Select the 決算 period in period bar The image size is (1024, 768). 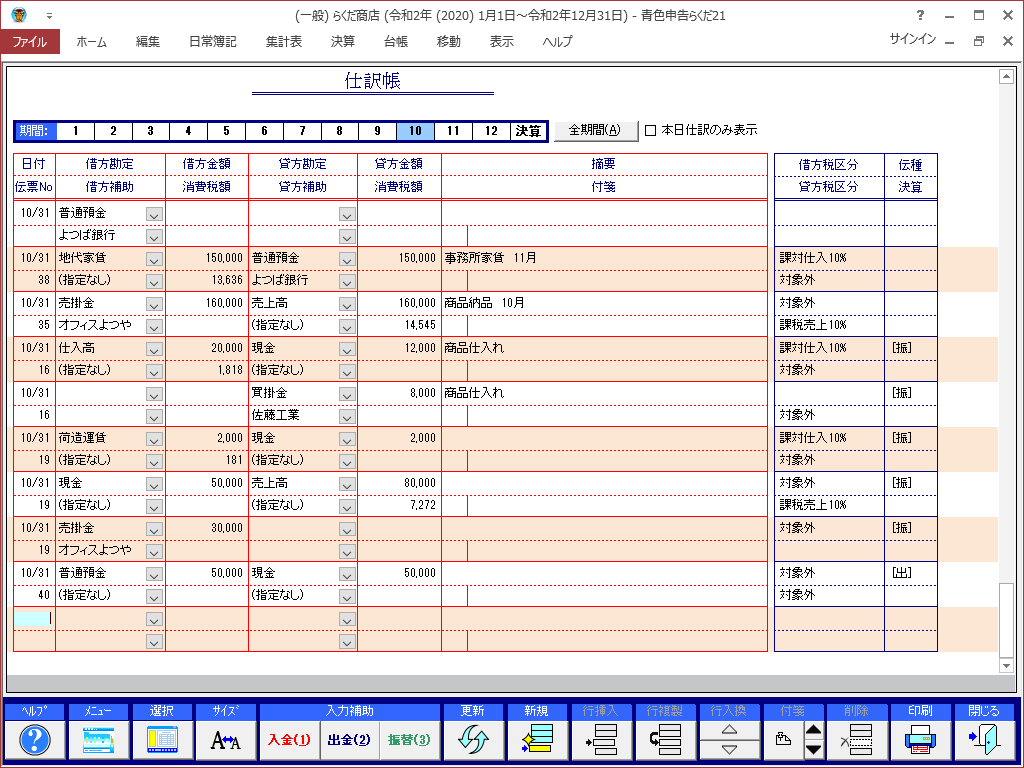[528, 131]
